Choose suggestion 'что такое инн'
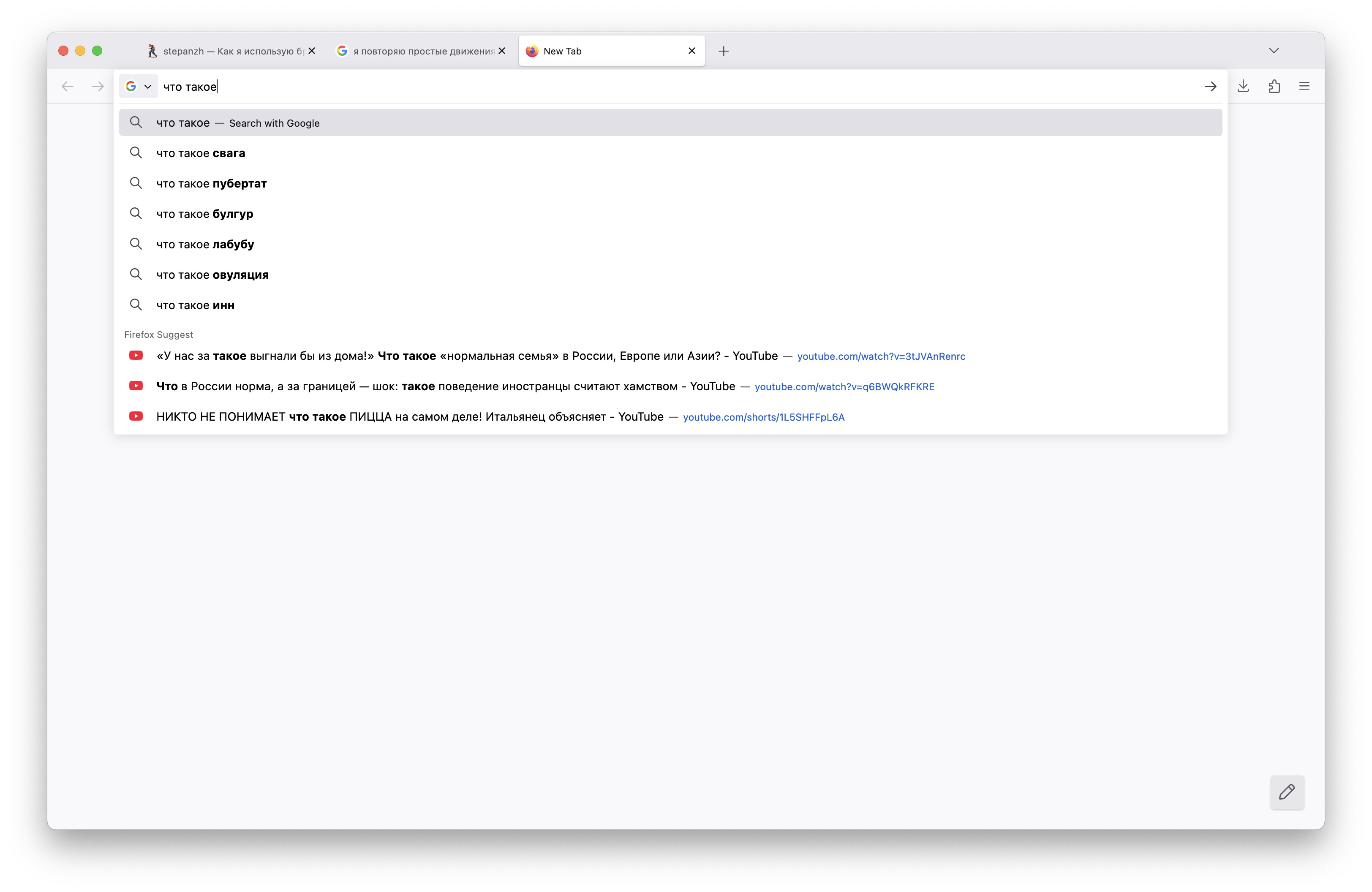1372x892 pixels. [x=670, y=305]
